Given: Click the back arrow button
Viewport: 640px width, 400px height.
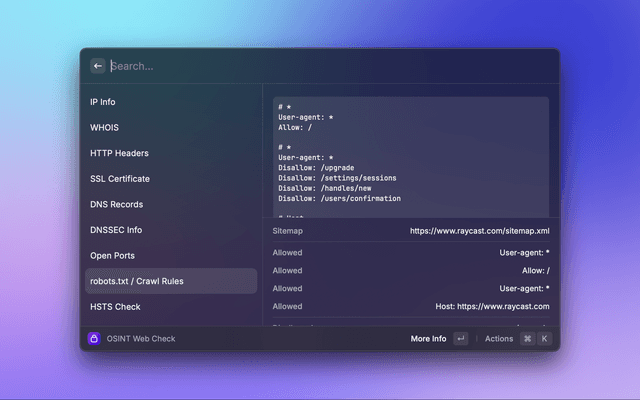Looking at the screenshot, I should click(x=98, y=66).
